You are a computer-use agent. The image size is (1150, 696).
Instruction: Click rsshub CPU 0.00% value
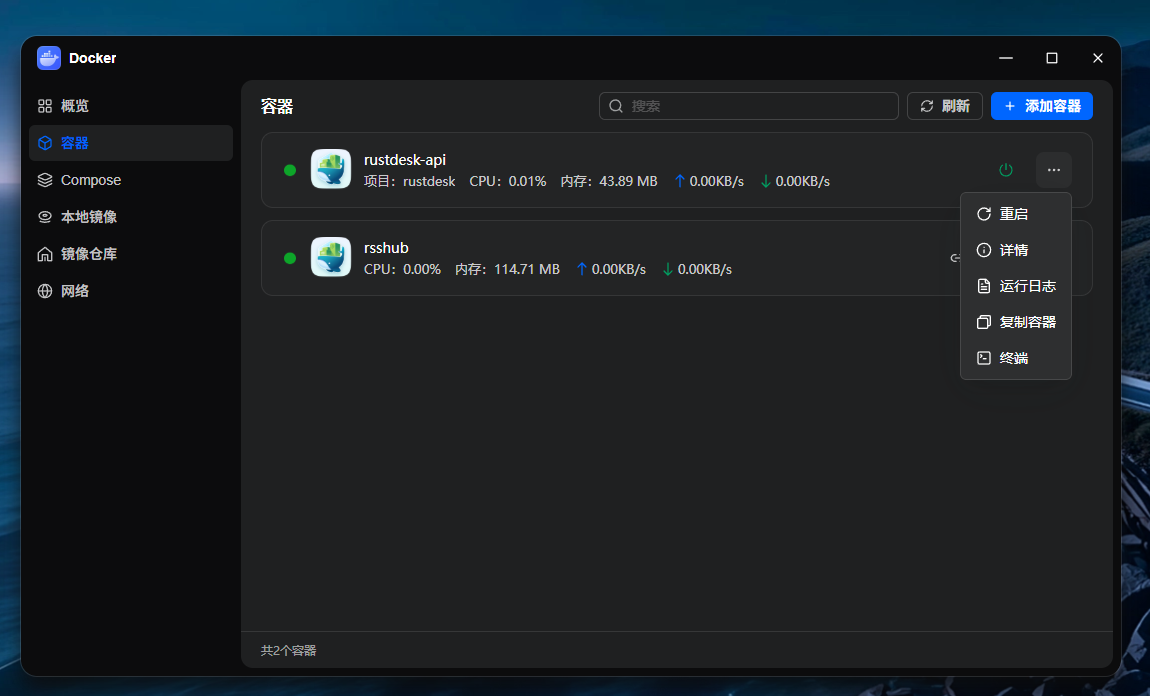tap(422, 269)
